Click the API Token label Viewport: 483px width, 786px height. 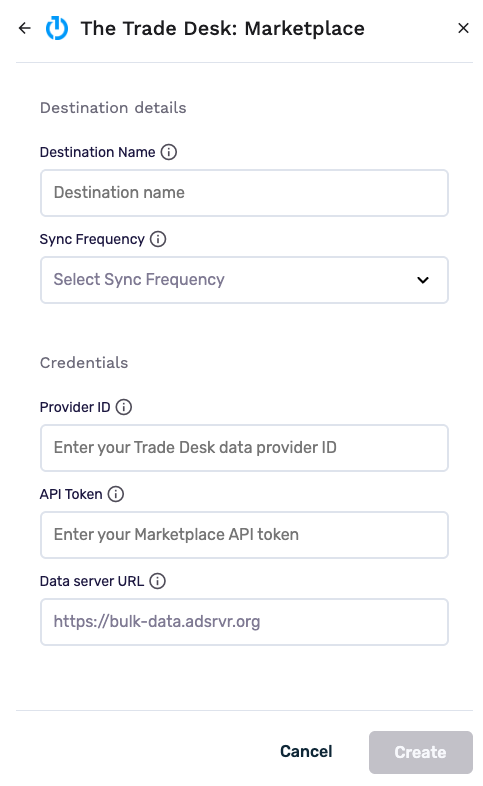tap(71, 494)
